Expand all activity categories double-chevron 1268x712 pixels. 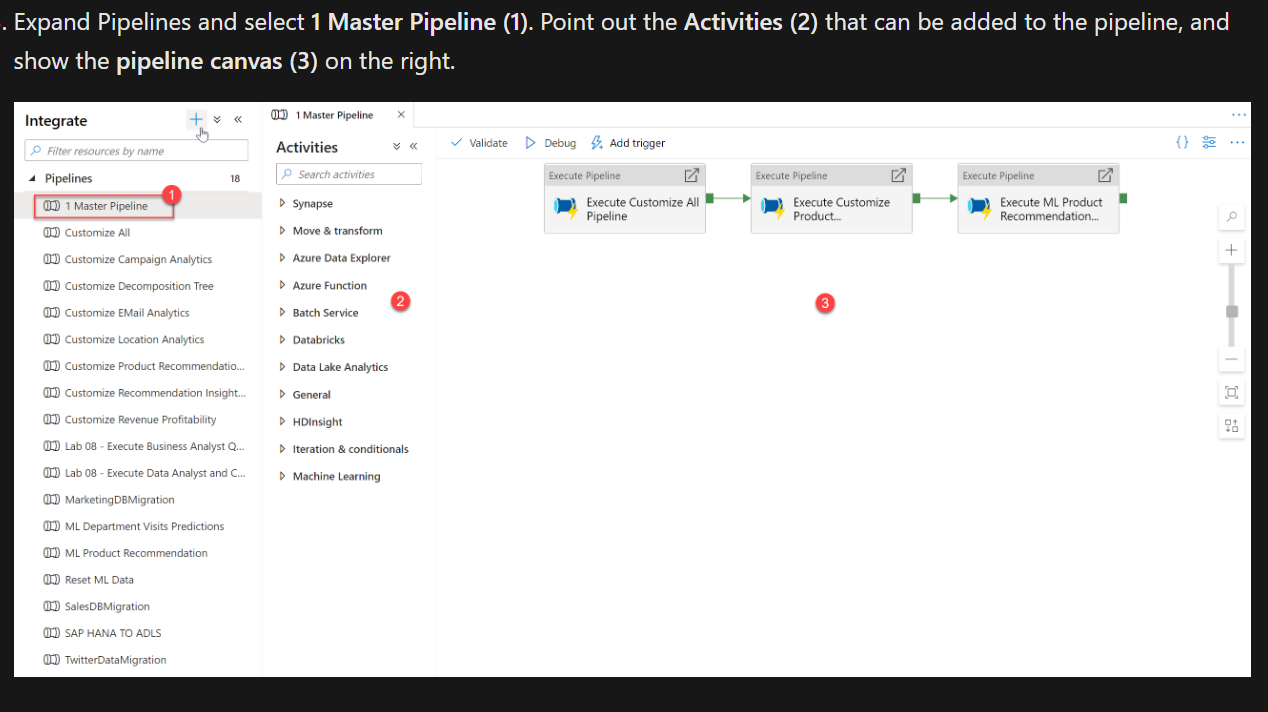[x=396, y=146]
